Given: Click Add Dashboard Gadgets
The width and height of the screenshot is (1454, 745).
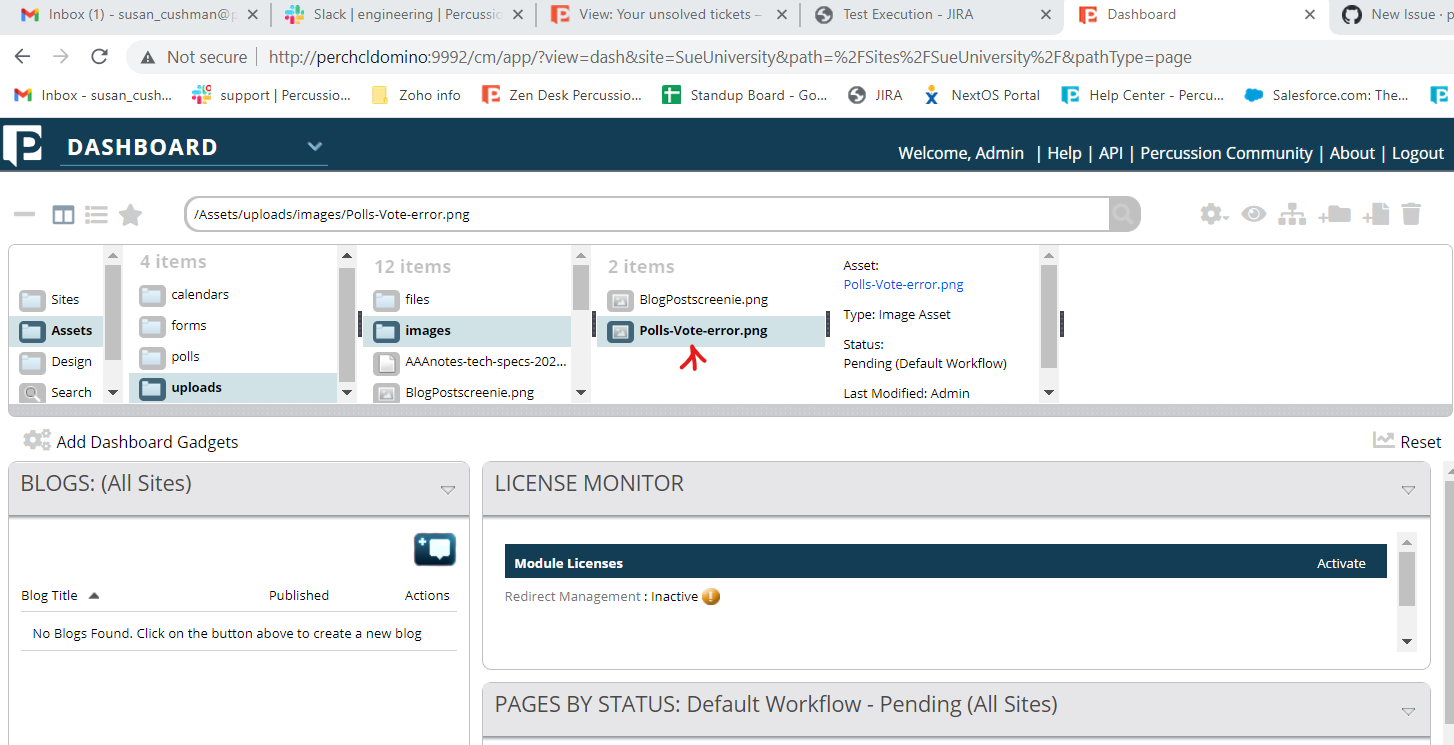Looking at the screenshot, I should [x=131, y=442].
